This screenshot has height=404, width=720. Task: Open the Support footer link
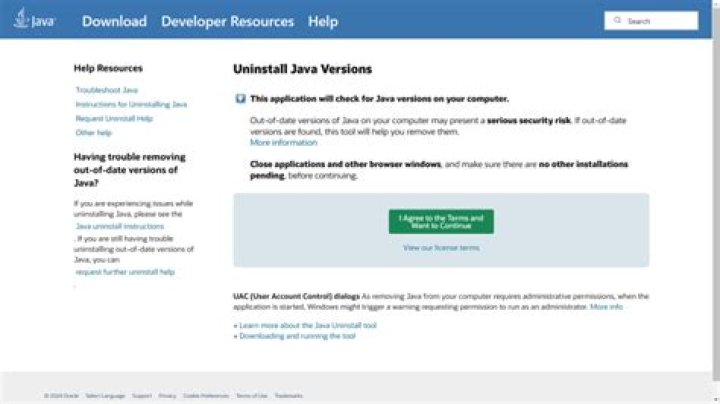tap(142, 396)
